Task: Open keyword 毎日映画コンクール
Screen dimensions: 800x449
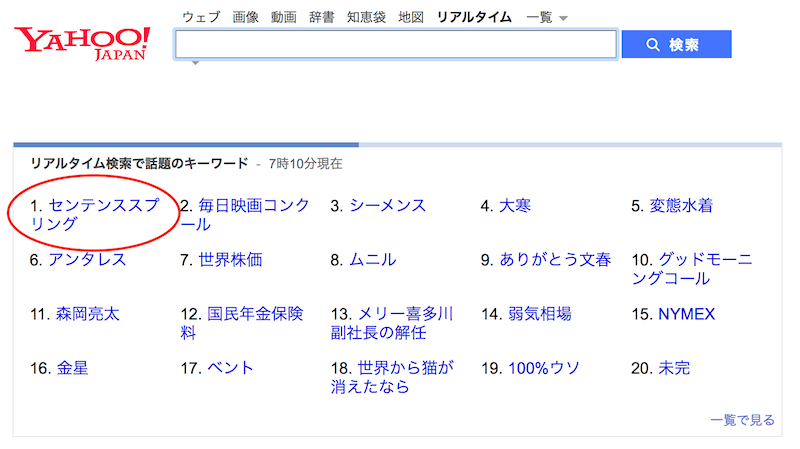Action: click(245, 214)
